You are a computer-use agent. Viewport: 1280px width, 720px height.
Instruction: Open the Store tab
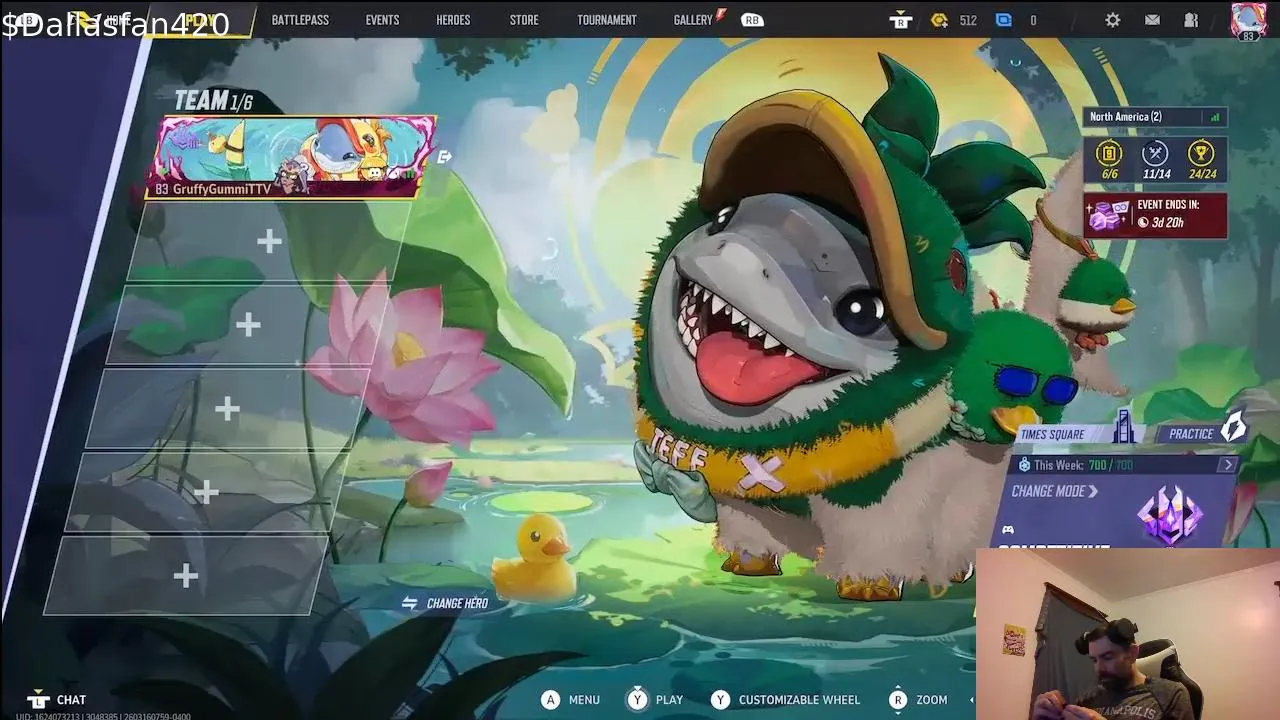click(x=524, y=20)
